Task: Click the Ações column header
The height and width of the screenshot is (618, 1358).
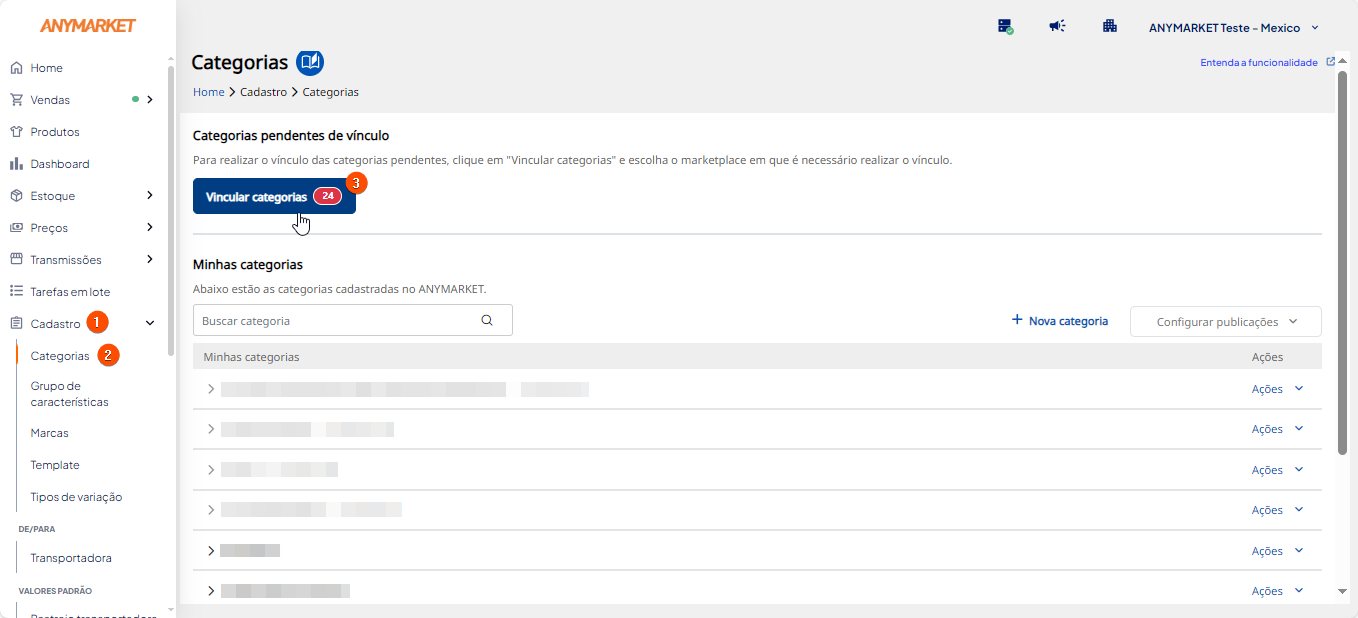Action: pos(1267,357)
